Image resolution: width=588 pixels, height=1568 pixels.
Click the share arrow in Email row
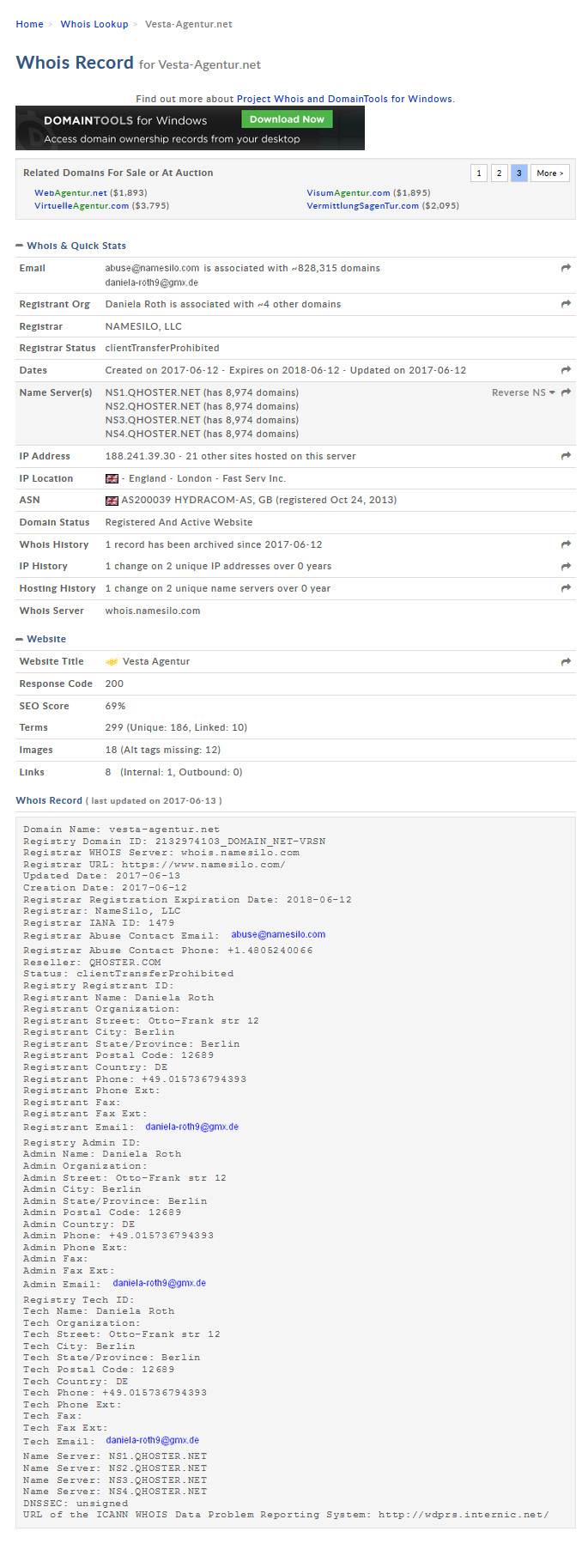566,269
